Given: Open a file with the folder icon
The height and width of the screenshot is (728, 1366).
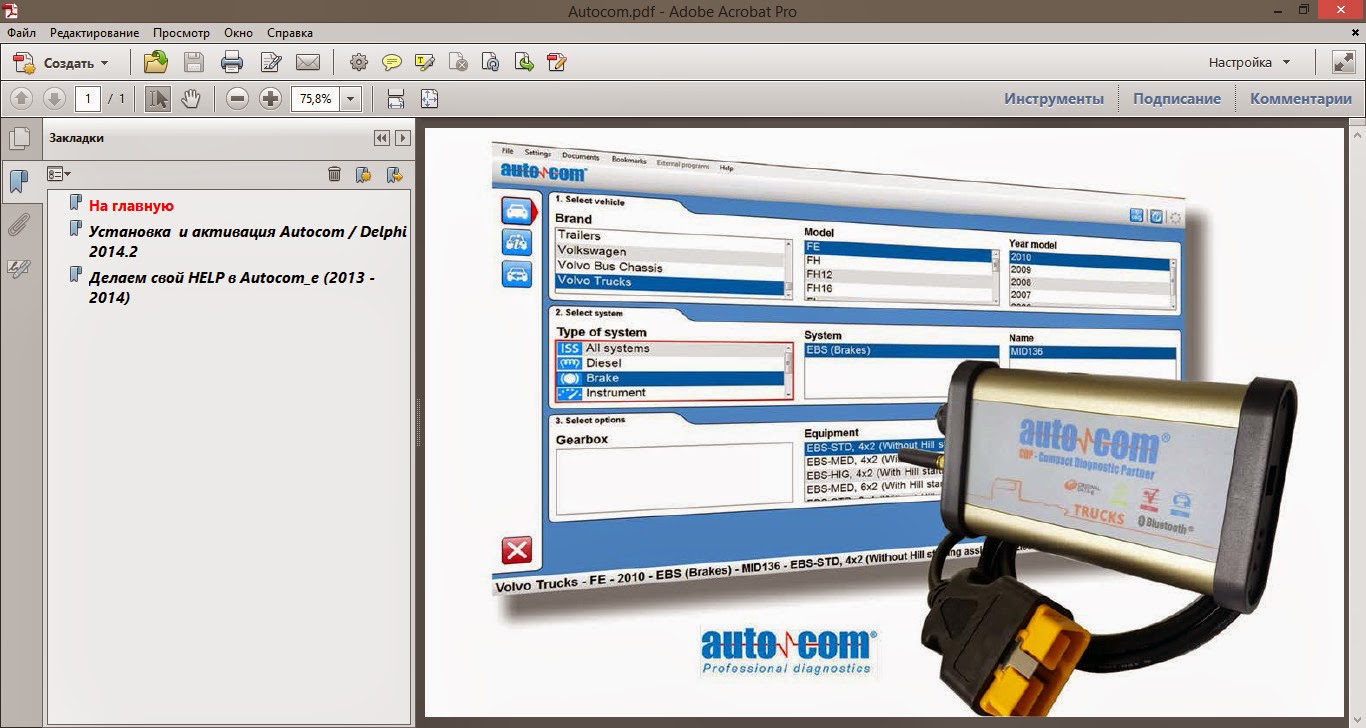Looking at the screenshot, I should [x=155, y=63].
